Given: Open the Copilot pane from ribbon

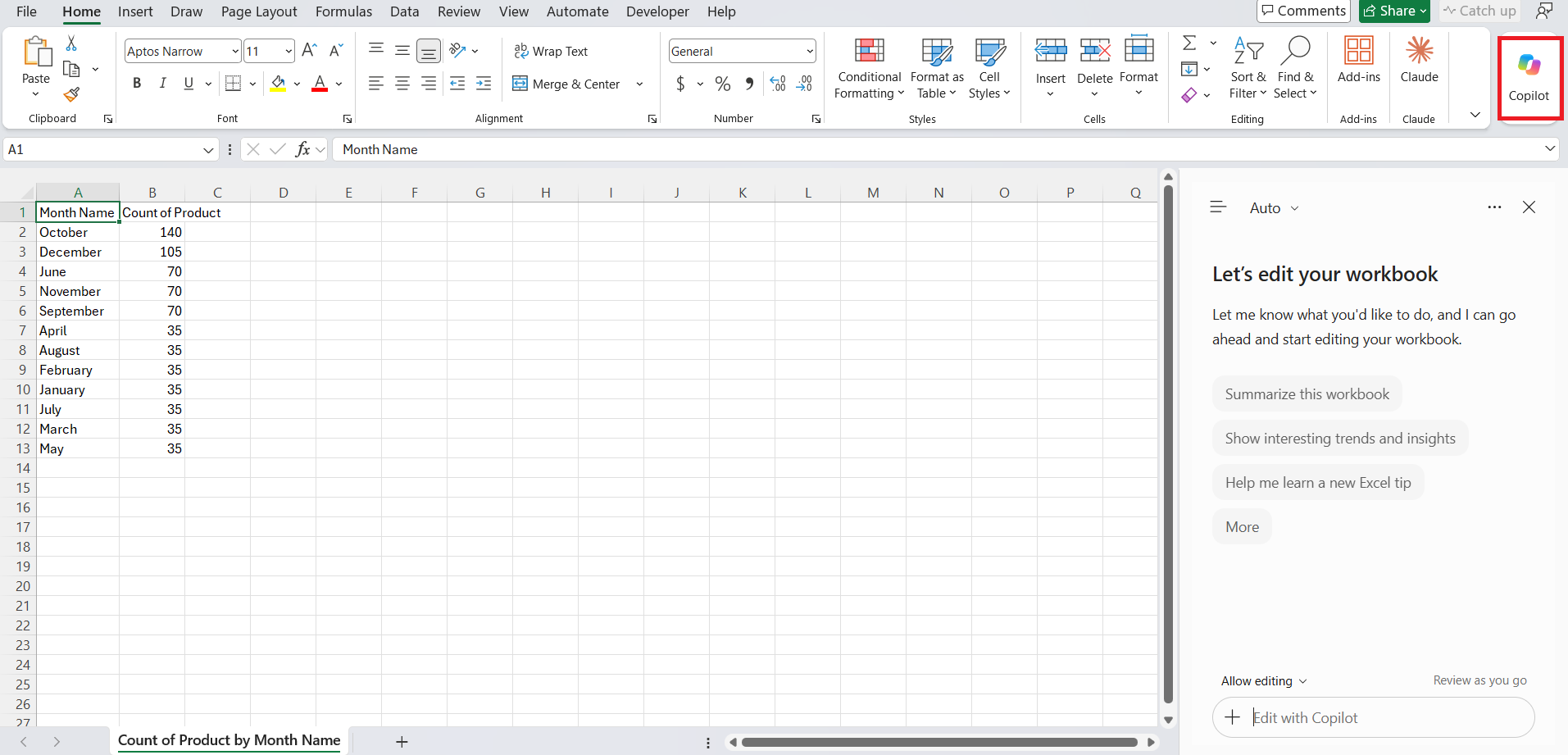Looking at the screenshot, I should click(1529, 78).
